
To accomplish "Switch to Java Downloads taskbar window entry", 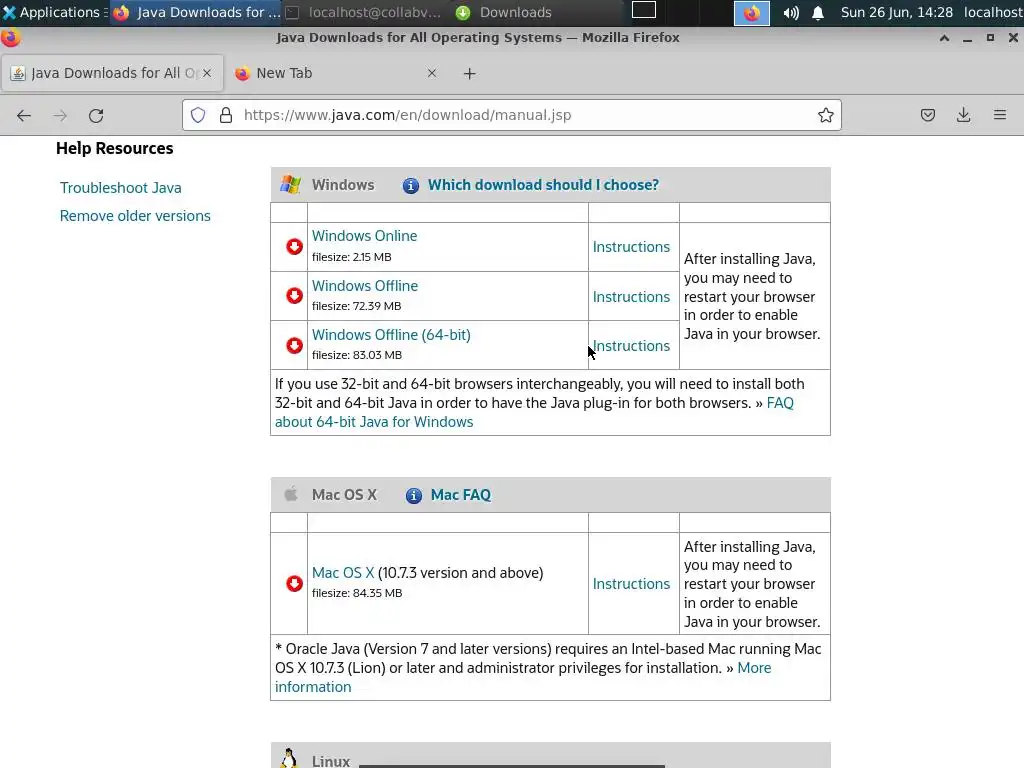I will point(196,12).
